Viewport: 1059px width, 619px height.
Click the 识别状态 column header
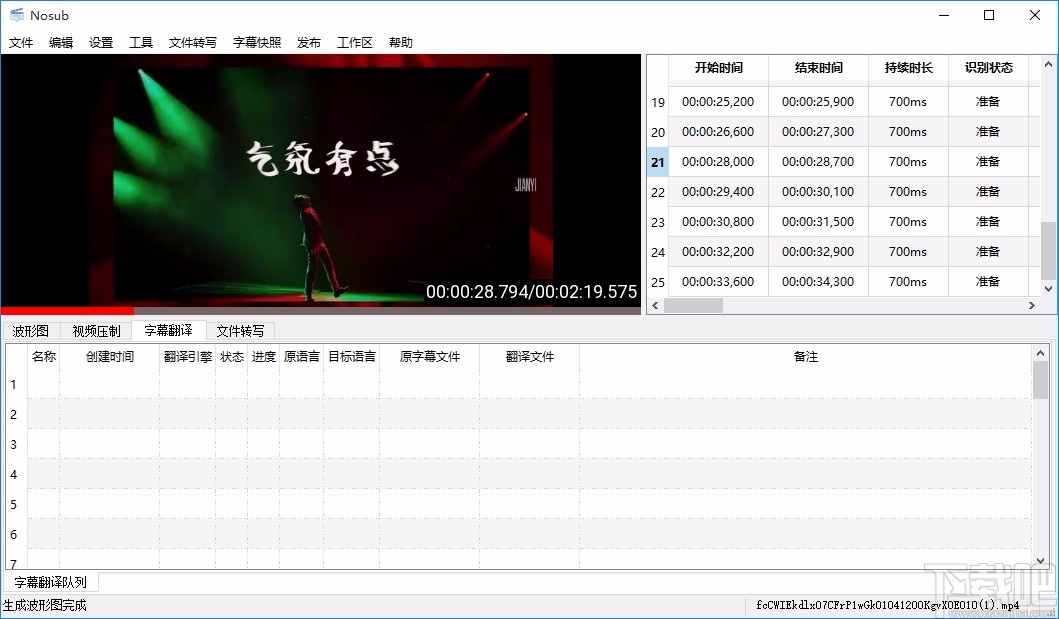[x=989, y=68]
